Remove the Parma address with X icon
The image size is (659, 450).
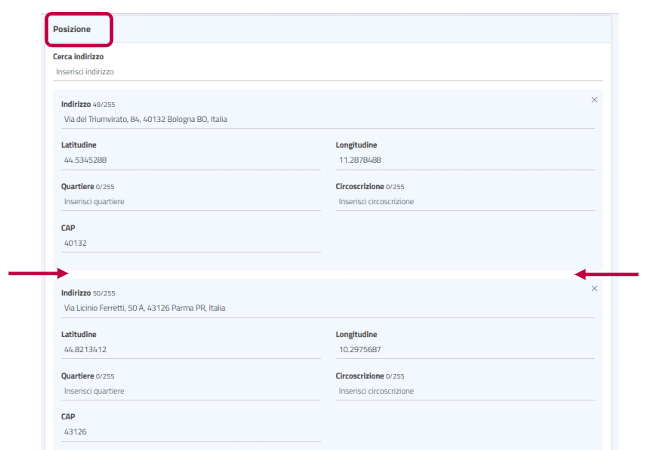tap(594, 289)
